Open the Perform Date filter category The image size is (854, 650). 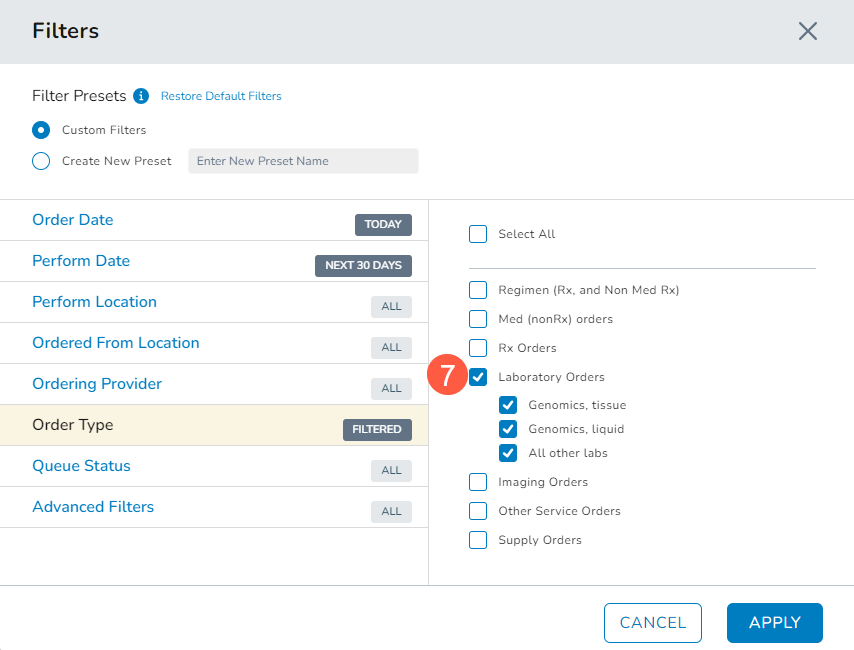(81, 261)
